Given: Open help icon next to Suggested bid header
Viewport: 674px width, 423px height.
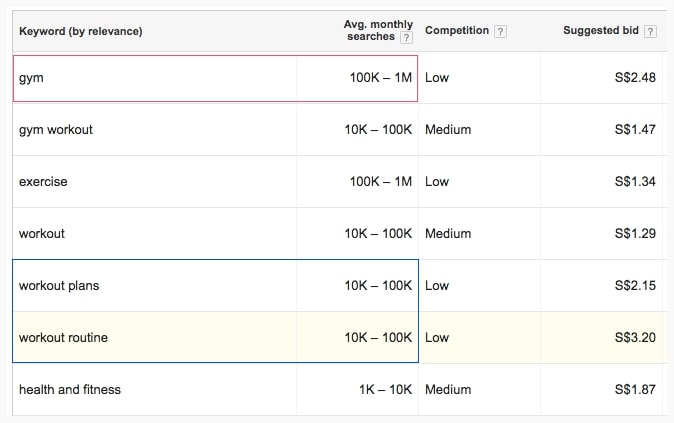Looking at the screenshot, I should click(650, 31).
